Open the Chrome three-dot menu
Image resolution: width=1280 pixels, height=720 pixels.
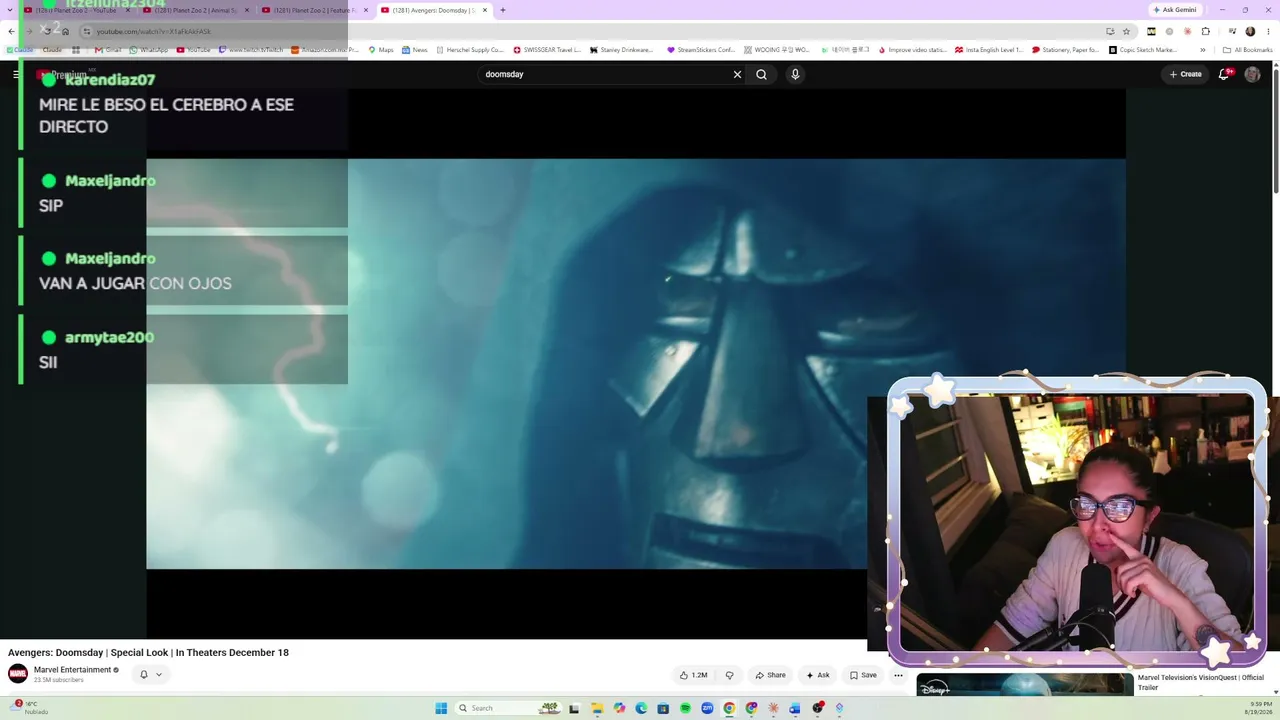pos(1268,31)
